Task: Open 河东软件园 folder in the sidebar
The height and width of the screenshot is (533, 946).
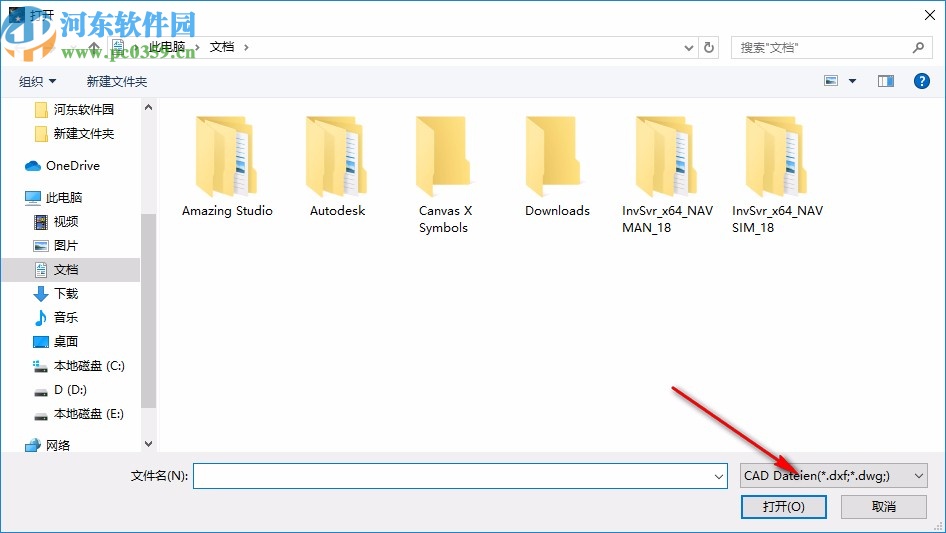Action: point(75,110)
